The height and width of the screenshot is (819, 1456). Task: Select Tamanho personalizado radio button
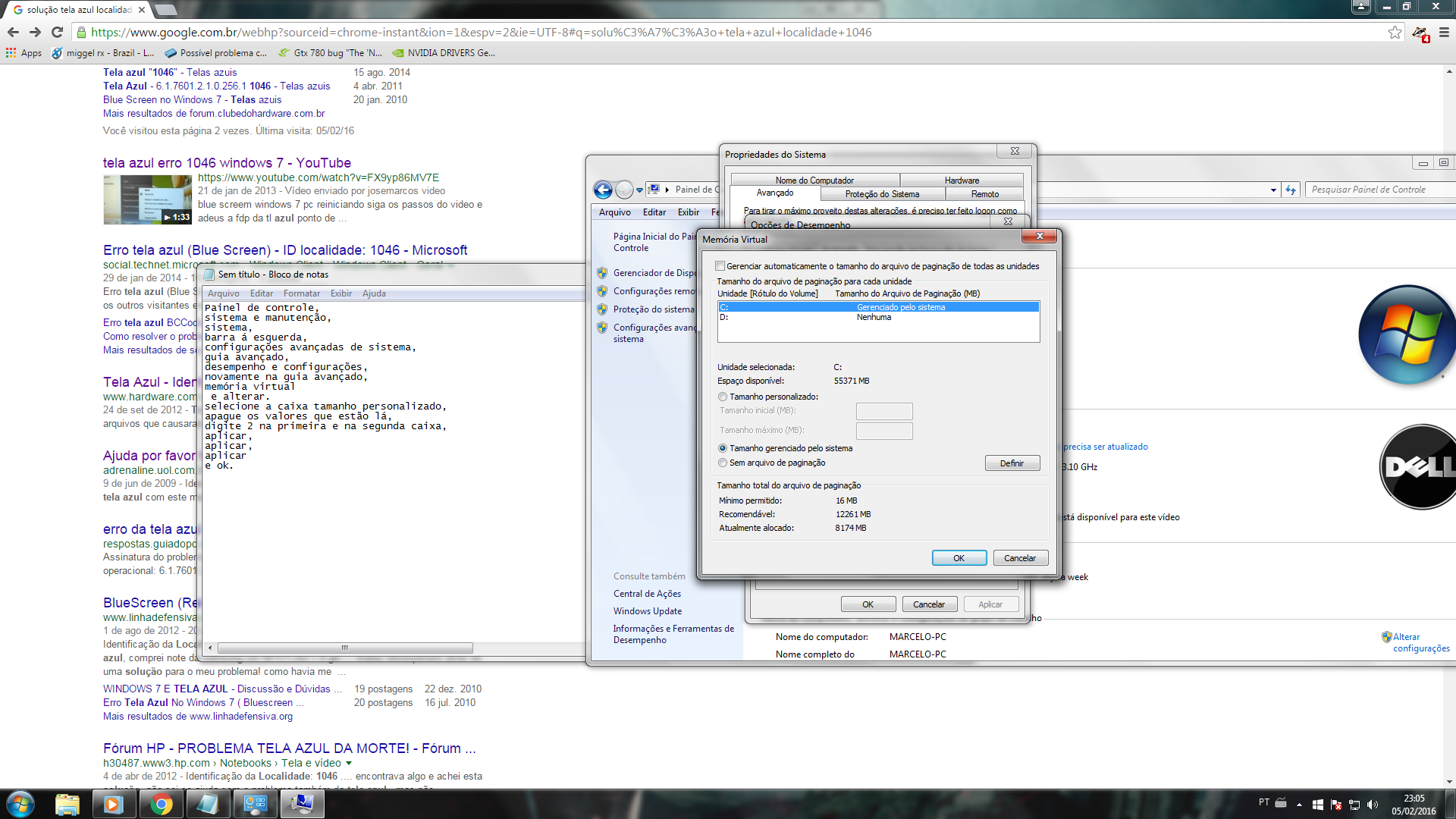[x=723, y=397]
